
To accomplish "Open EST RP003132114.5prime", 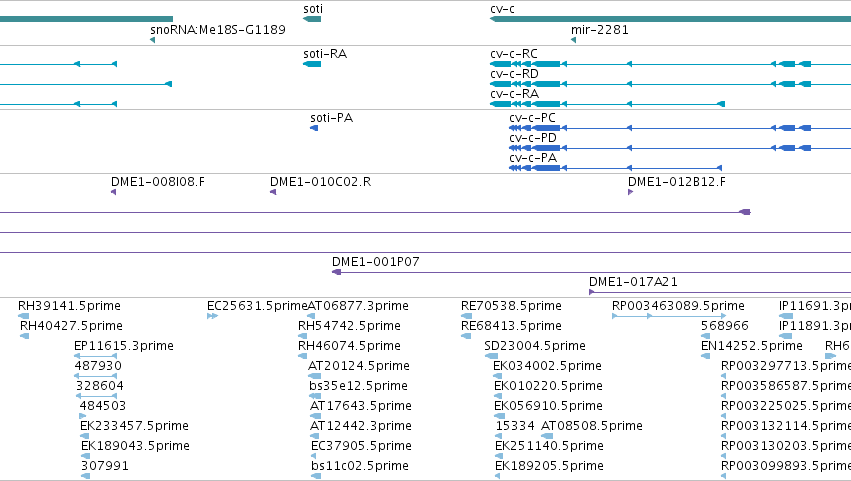I will (x=786, y=426).
